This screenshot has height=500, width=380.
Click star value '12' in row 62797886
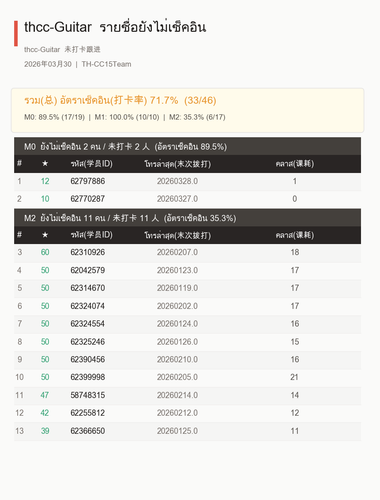point(45,181)
